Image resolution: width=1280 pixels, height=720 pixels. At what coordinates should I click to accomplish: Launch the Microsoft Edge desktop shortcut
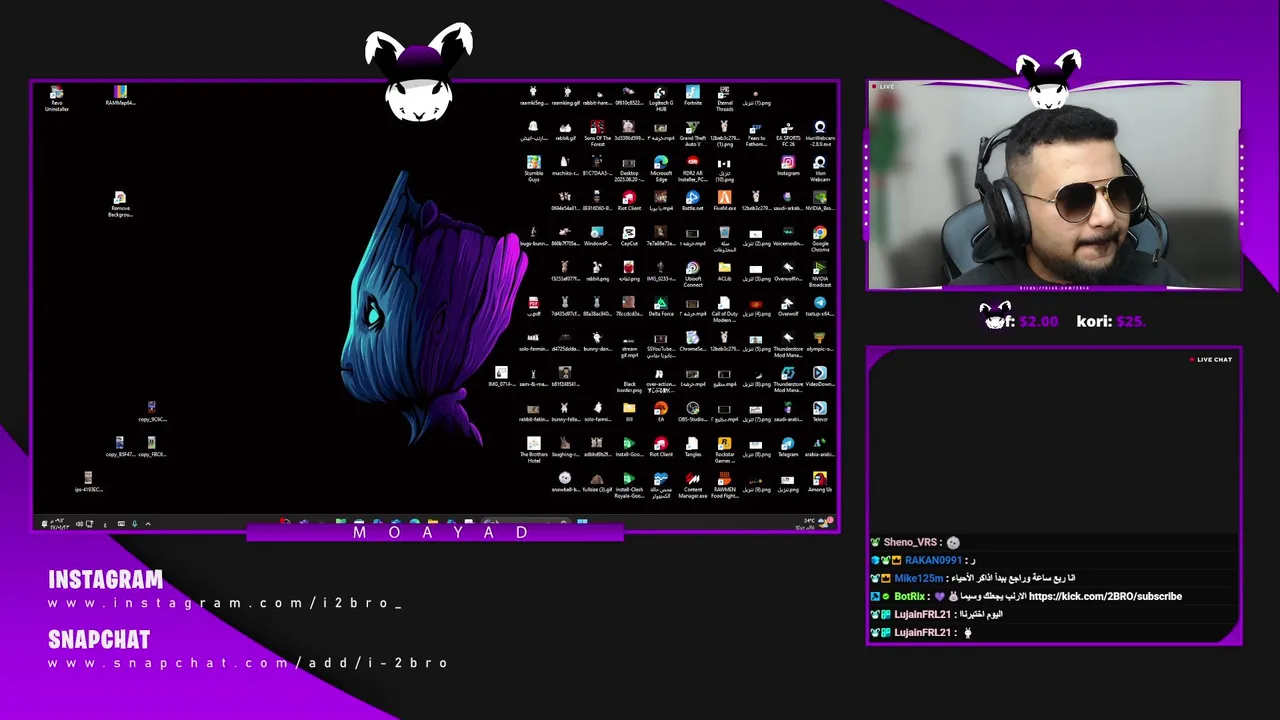tap(660, 169)
